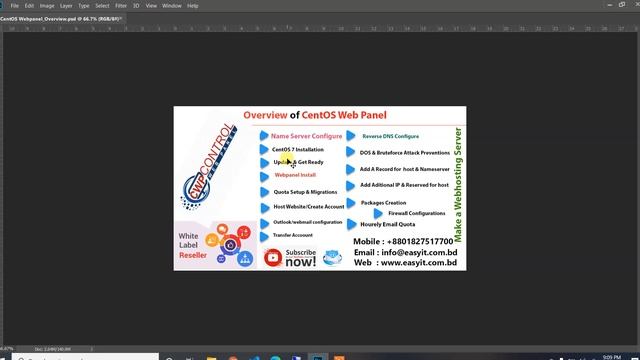
Task: Click the 'Reverse DNS Configure' text
Action: 391,136
